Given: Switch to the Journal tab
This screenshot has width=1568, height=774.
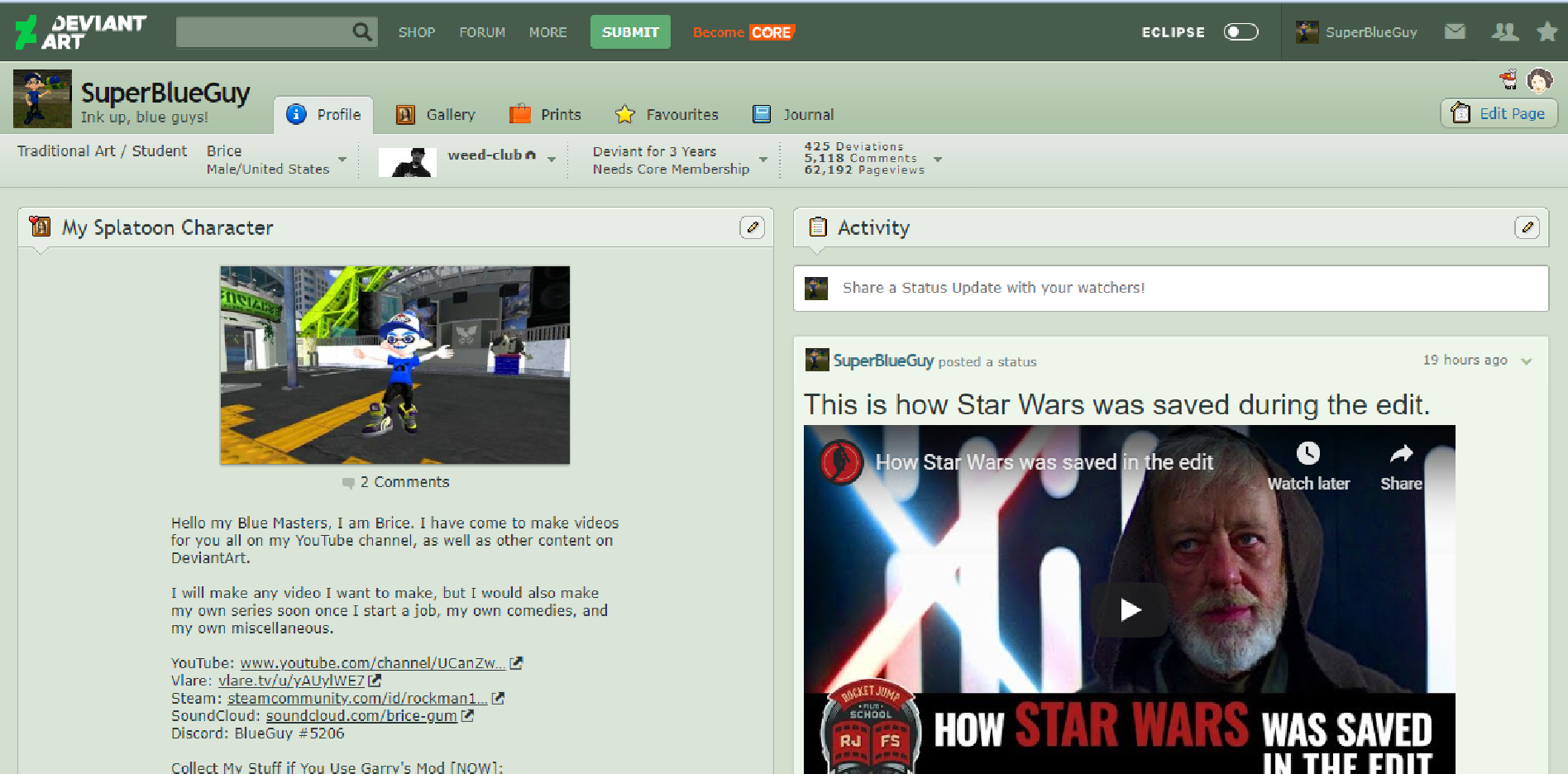Looking at the screenshot, I should coord(793,115).
